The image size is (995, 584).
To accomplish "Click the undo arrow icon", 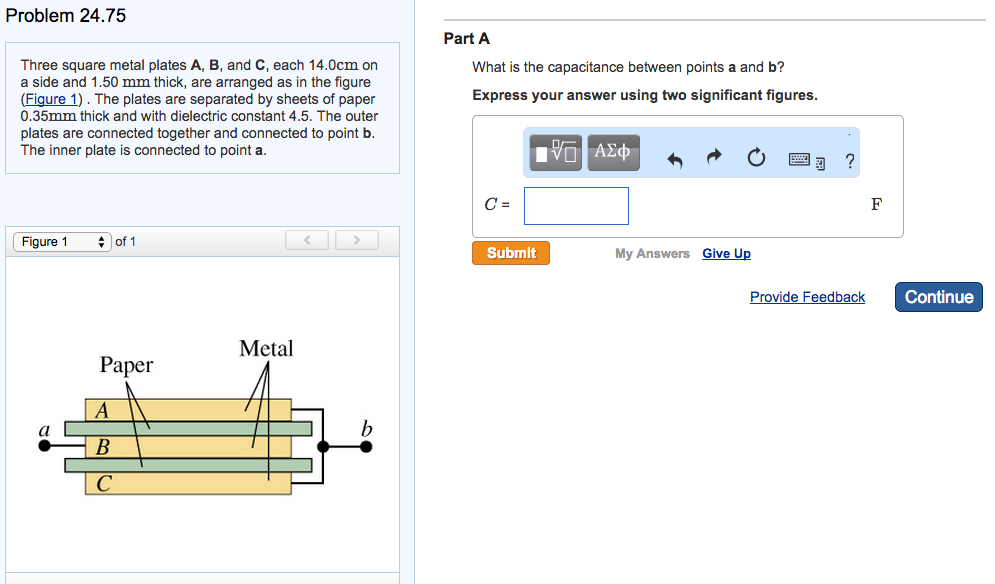I will (x=675, y=159).
